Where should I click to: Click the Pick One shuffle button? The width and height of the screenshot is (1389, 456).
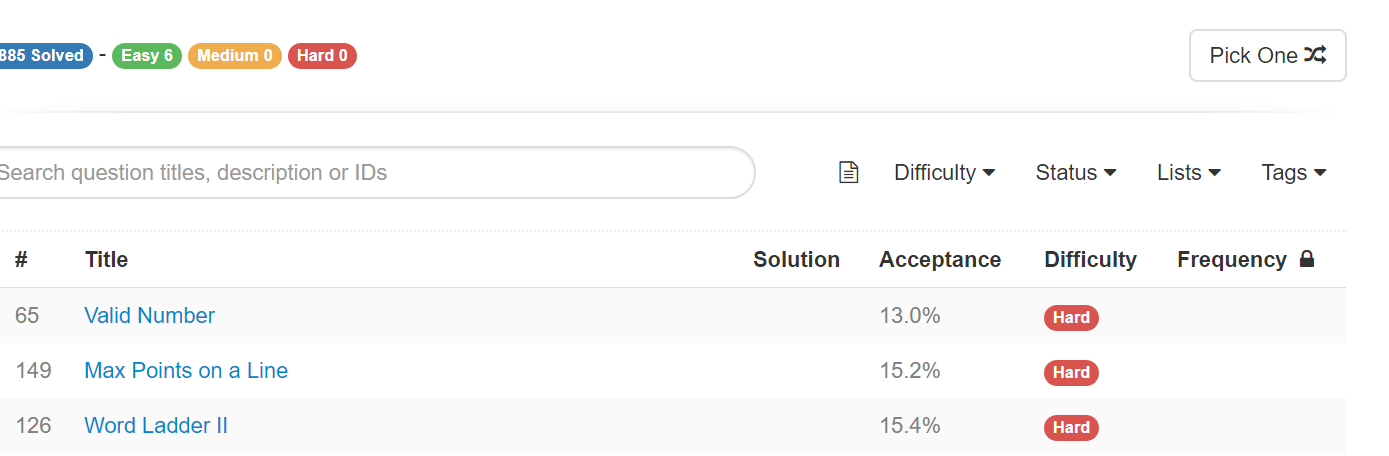click(1267, 56)
